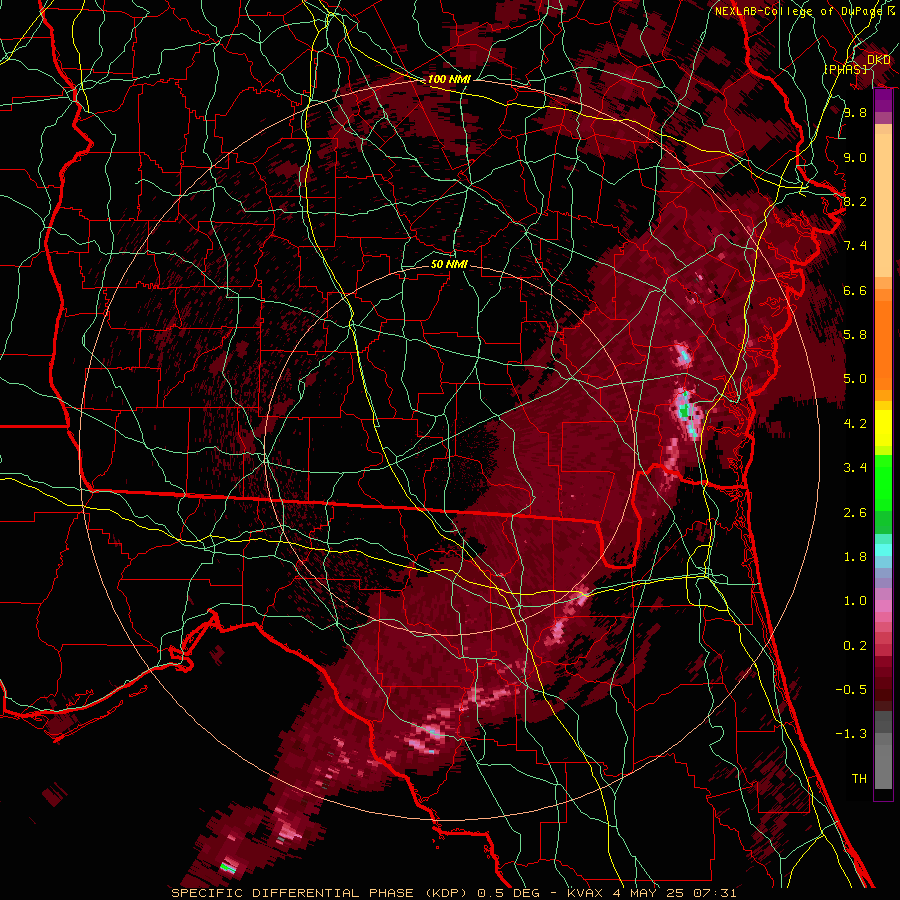Pick the cyan color band beside 1.8
The image size is (900, 900).
[883, 550]
